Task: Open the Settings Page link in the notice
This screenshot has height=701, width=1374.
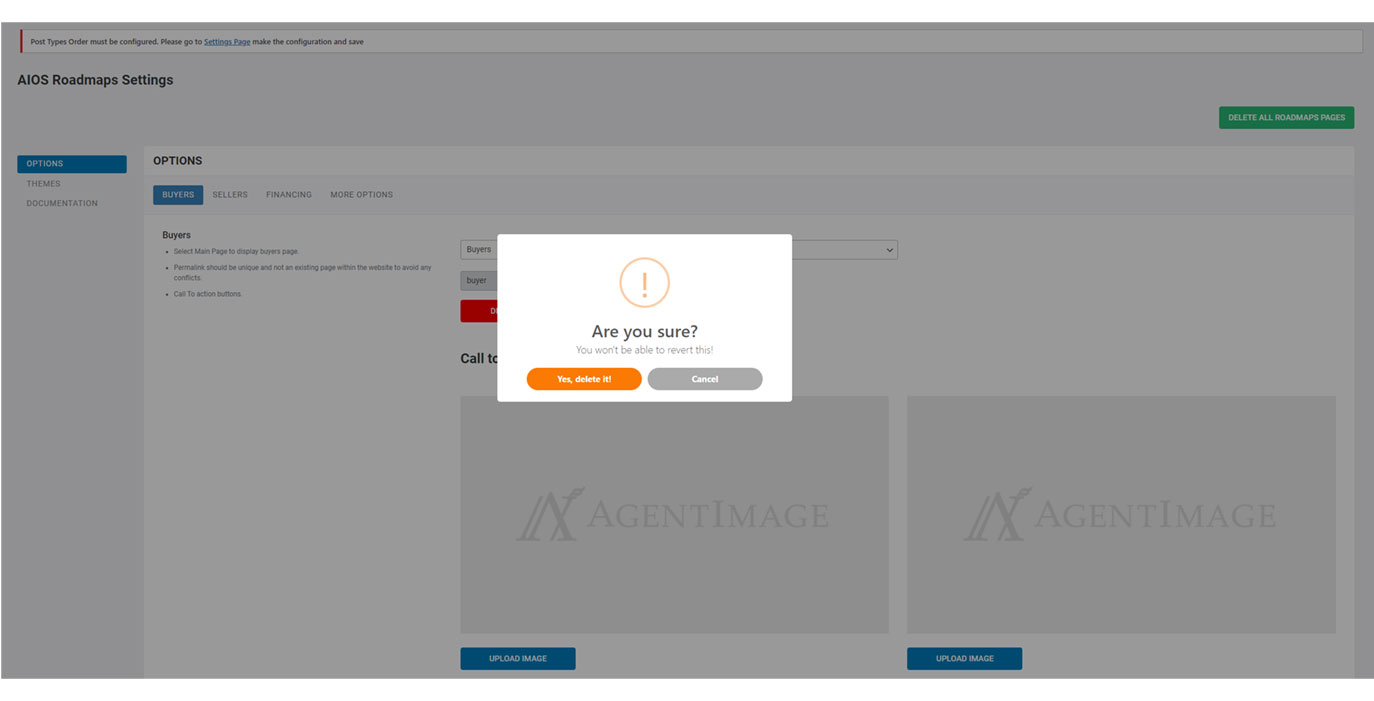Action: 227,42
